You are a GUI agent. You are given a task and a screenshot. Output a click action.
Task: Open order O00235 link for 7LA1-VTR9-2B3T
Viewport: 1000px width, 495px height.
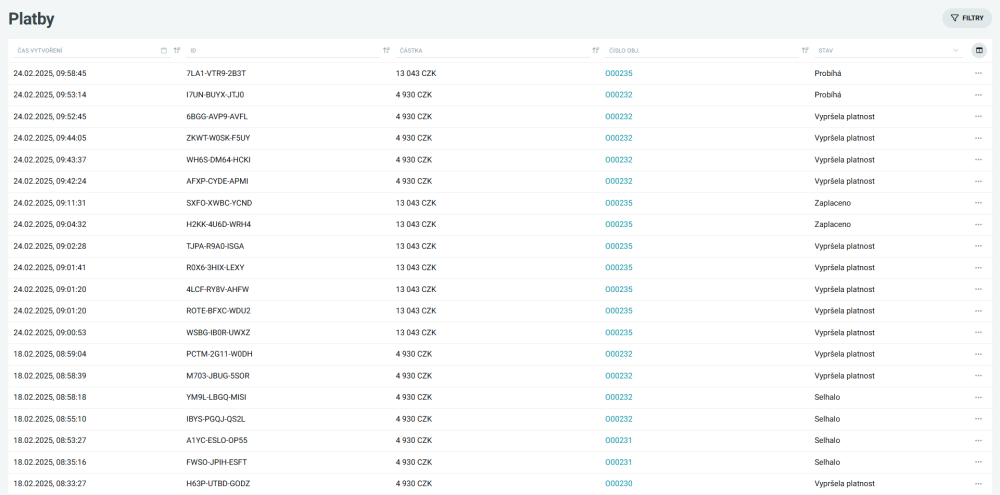[619, 73]
